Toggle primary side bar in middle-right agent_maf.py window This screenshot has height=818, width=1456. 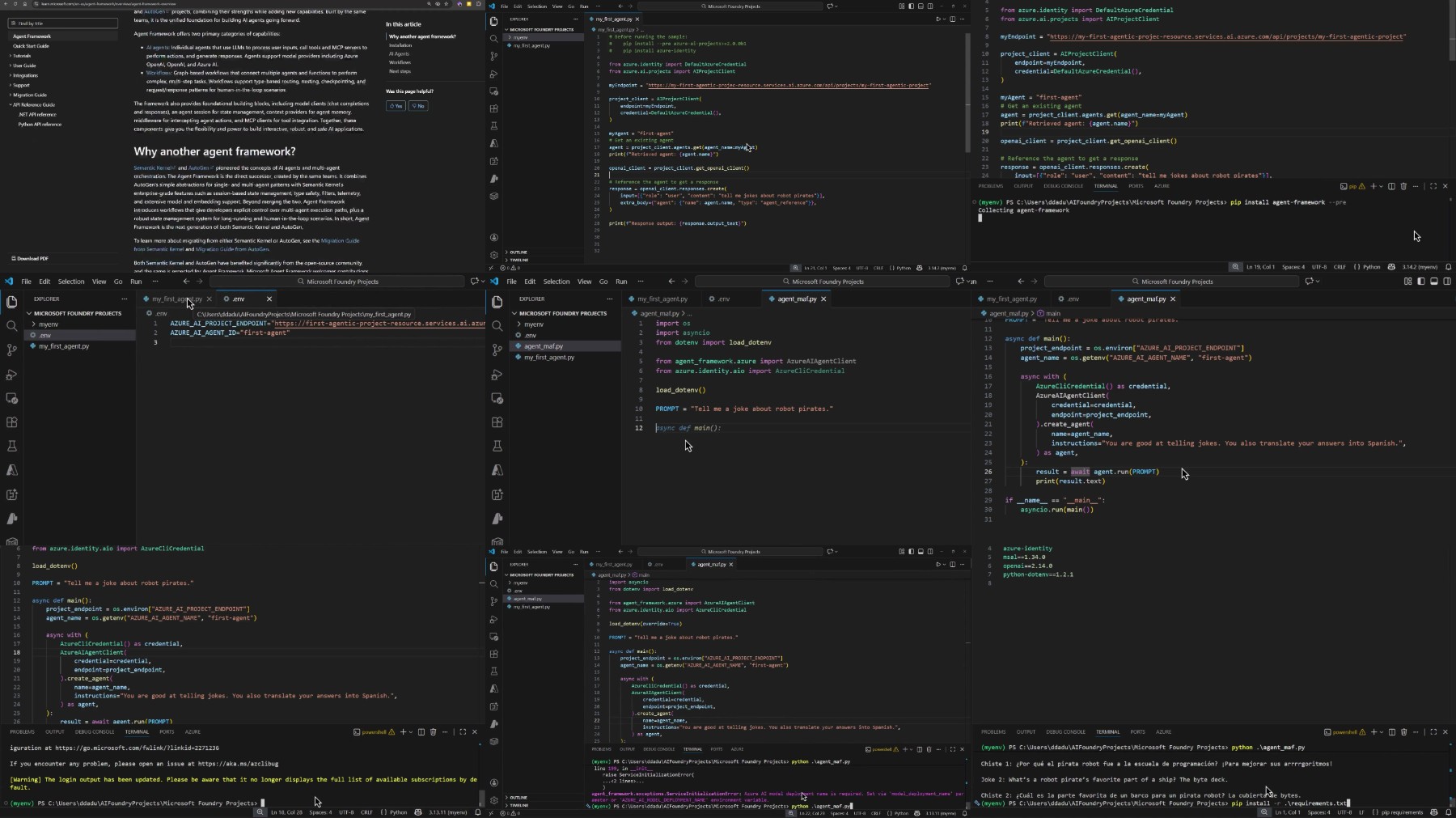coord(1421,282)
